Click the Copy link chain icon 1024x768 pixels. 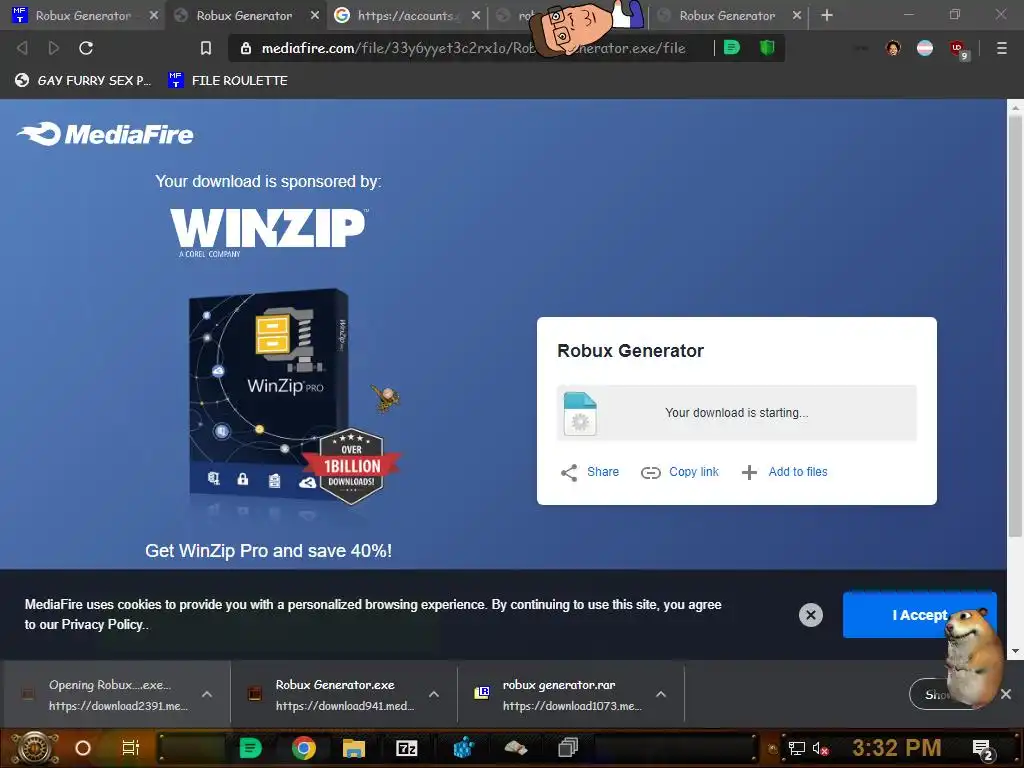coord(650,472)
